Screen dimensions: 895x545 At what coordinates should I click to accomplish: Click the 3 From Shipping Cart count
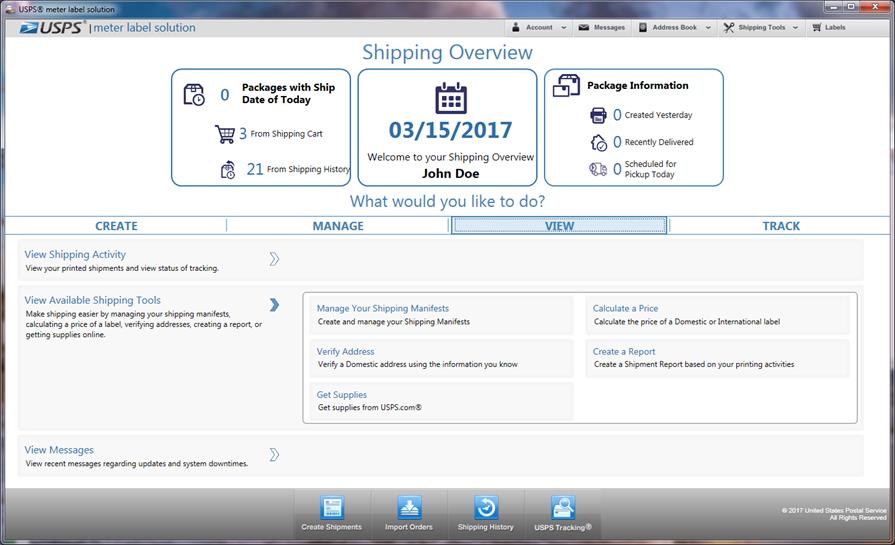click(243, 134)
